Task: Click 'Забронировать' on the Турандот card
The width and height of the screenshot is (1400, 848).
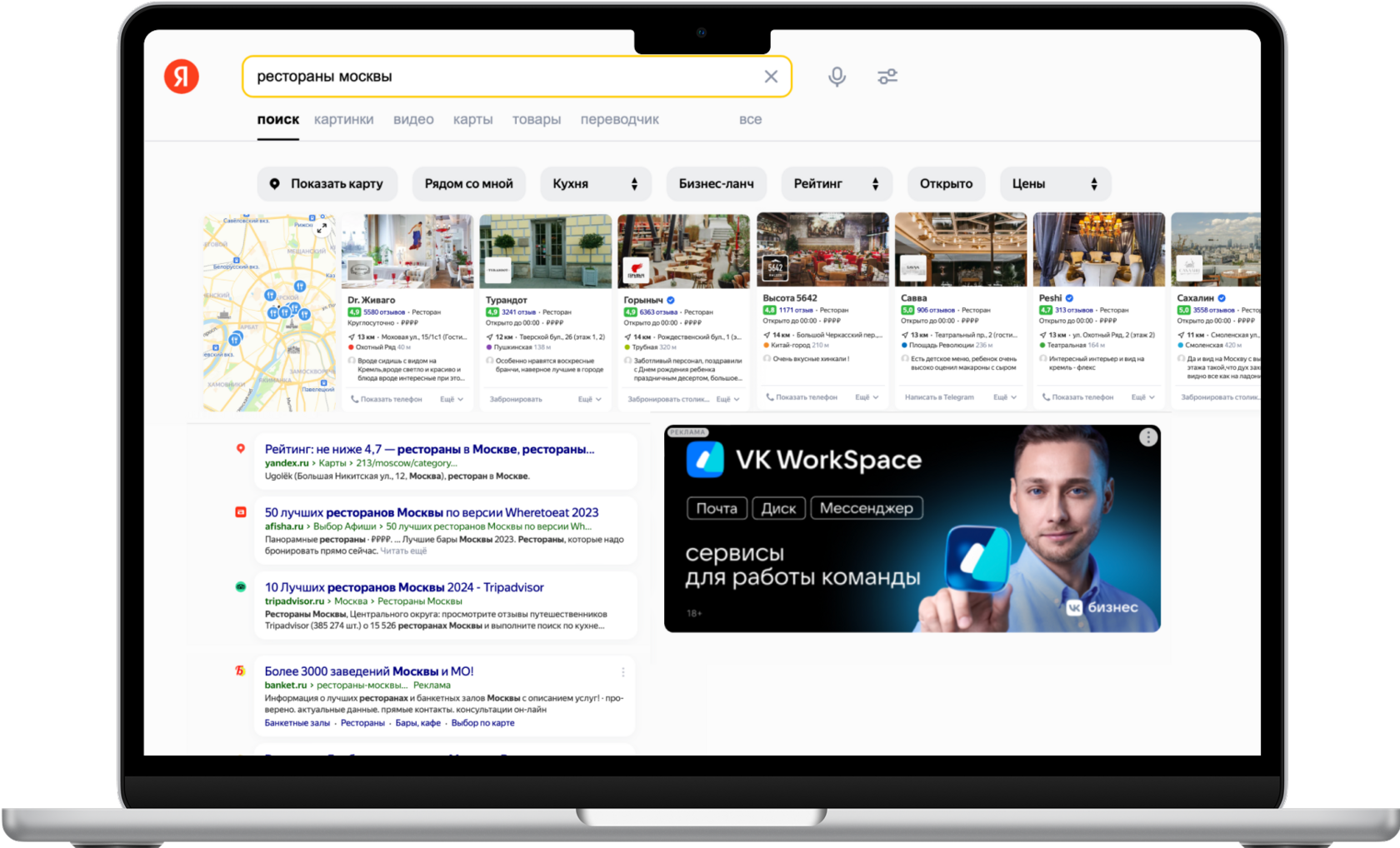Action: pyautogui.click(x=516, y=399)
